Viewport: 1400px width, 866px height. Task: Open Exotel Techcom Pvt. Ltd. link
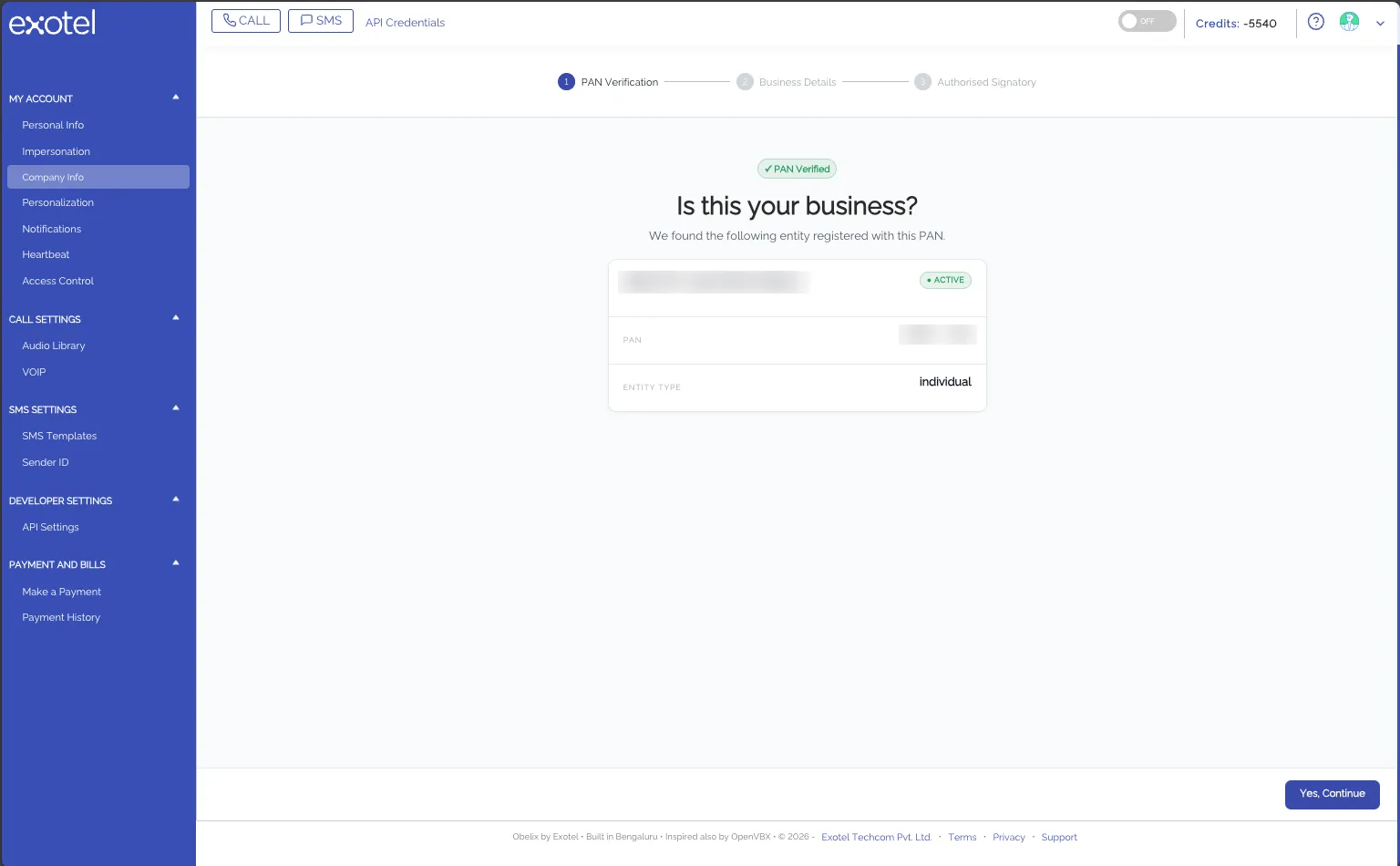[877, 837]
